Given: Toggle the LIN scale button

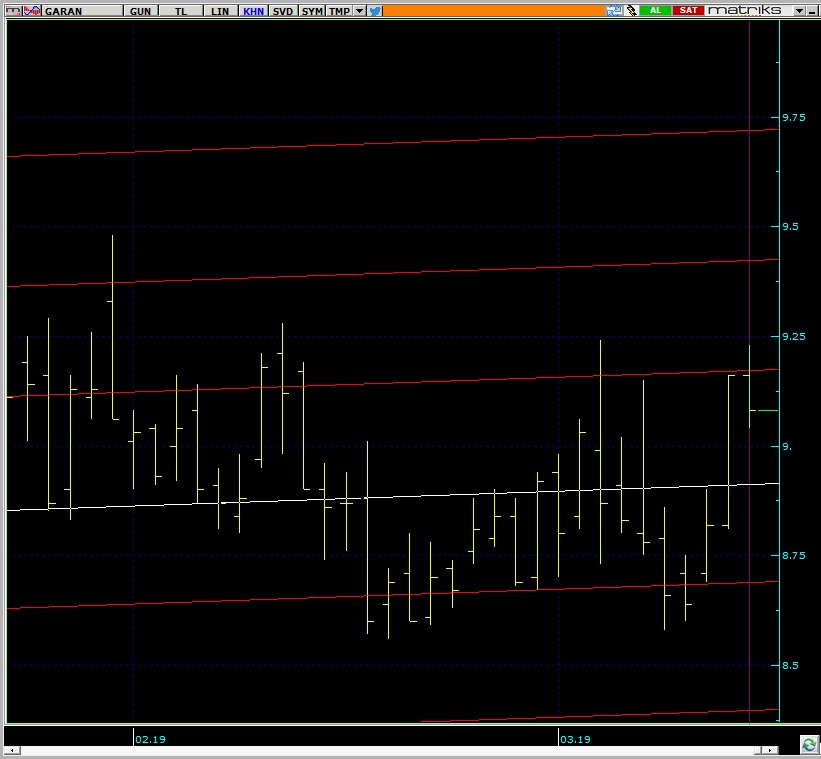Looking at the screenshot, I should (220, 11).
